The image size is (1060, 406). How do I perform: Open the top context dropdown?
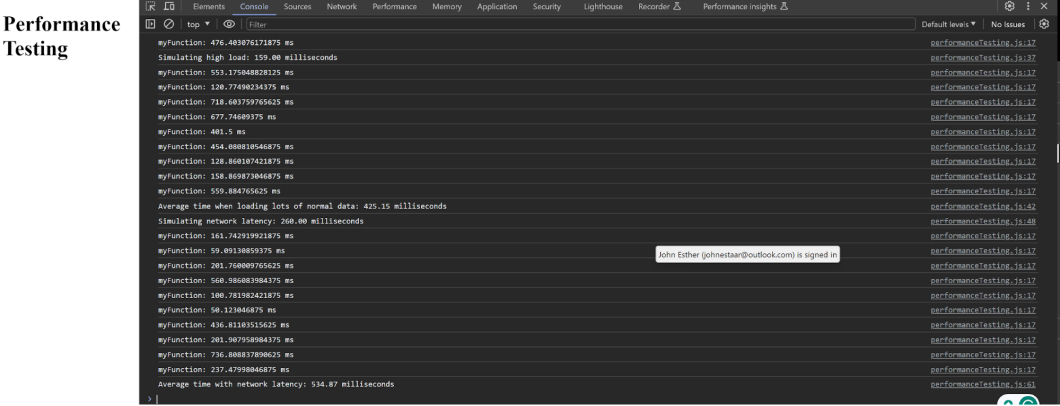199,24
